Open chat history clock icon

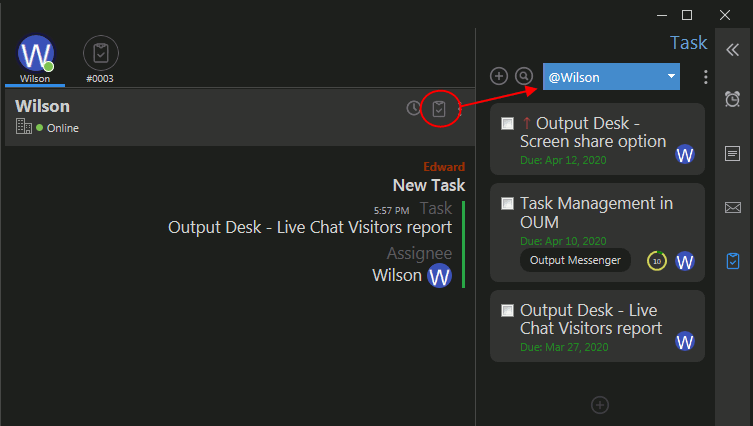tap(413, 108)
